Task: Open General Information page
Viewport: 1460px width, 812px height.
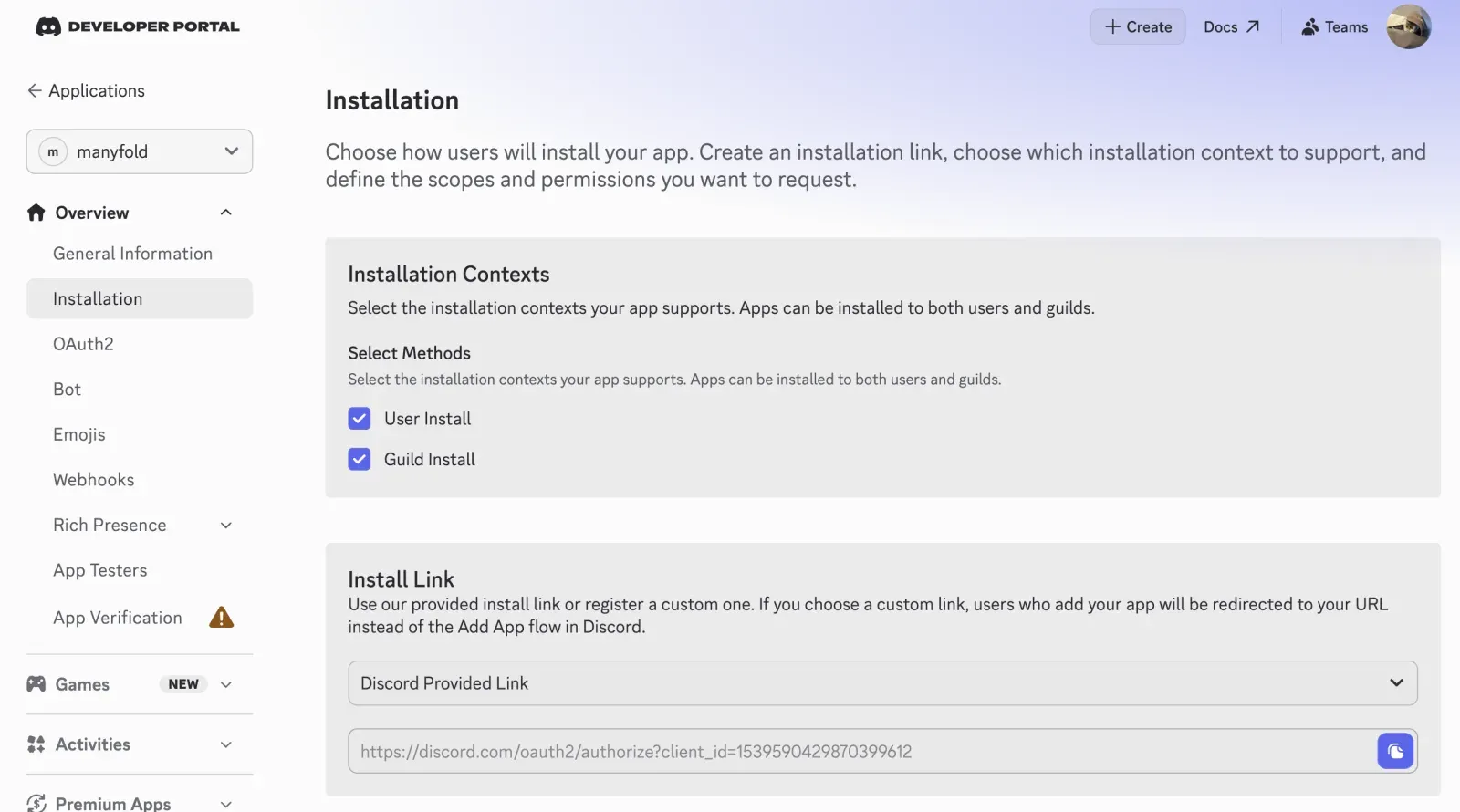Action: [132, 254]
